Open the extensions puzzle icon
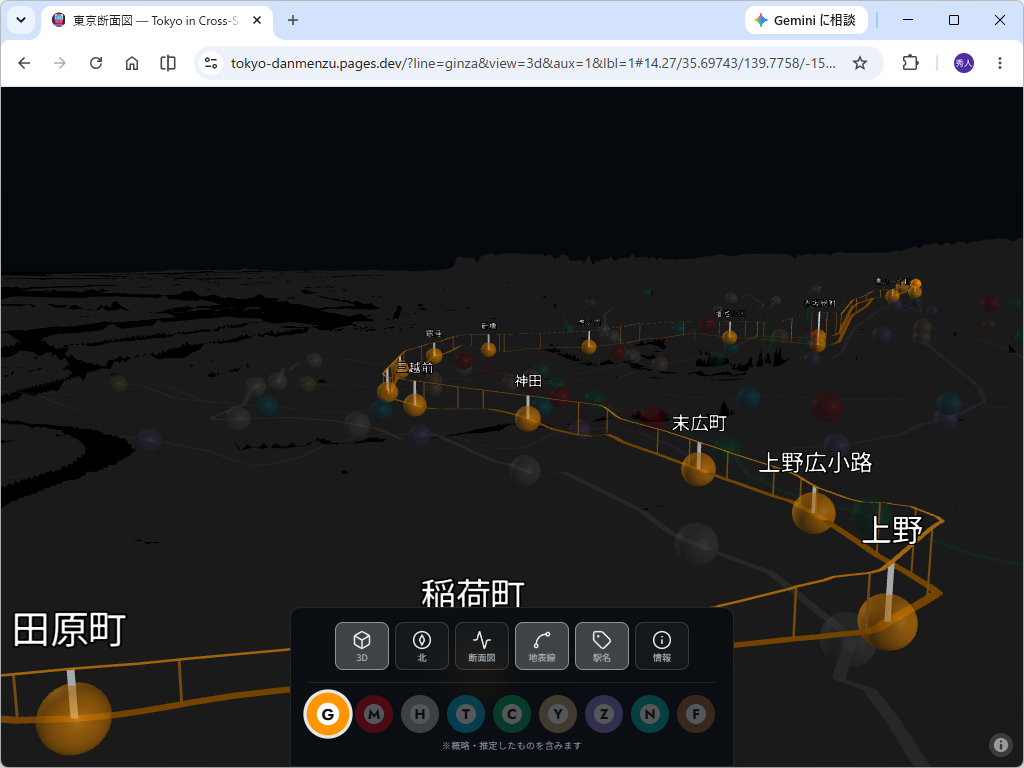 (x=910, y=63)
